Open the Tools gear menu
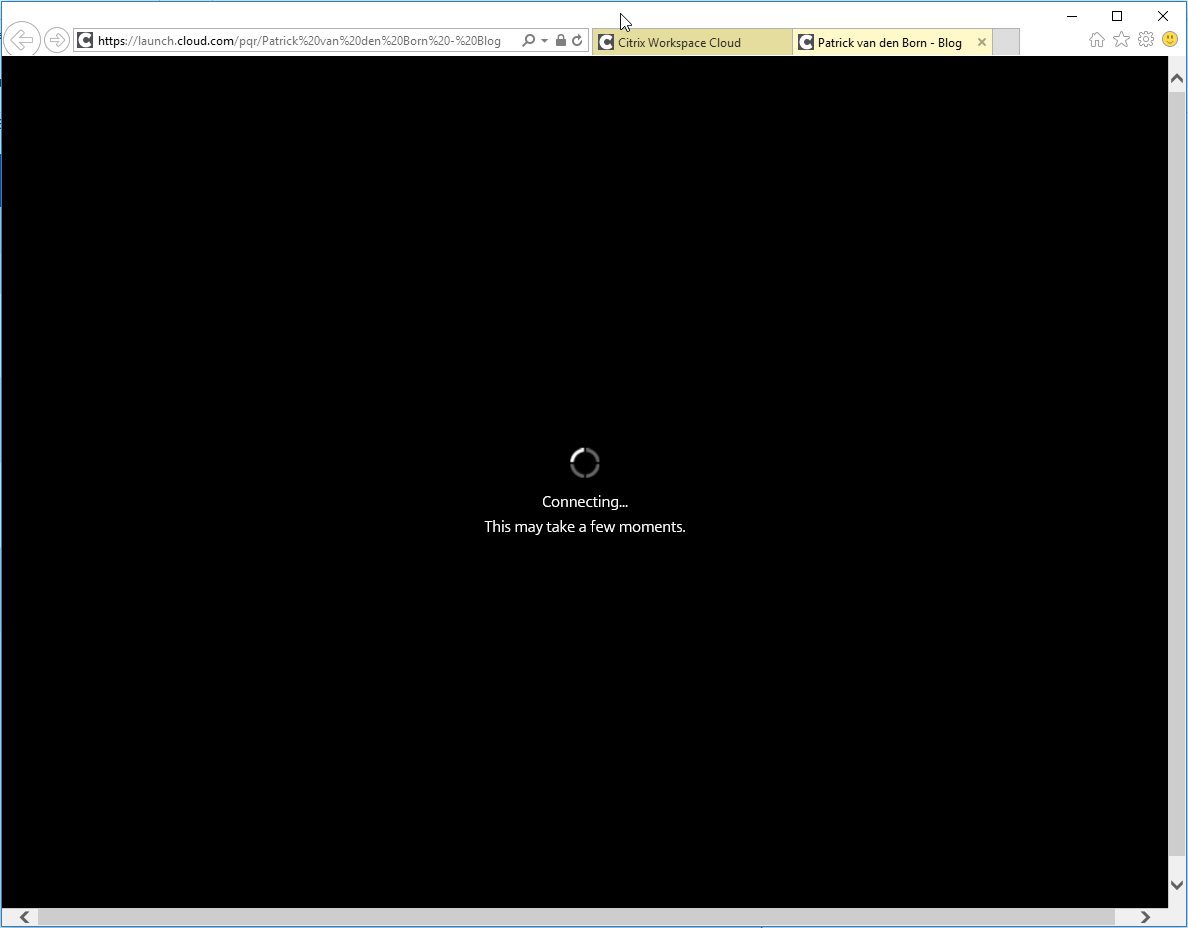The width and height of the screenshot is (1188, 928). tap(1146, 39)
